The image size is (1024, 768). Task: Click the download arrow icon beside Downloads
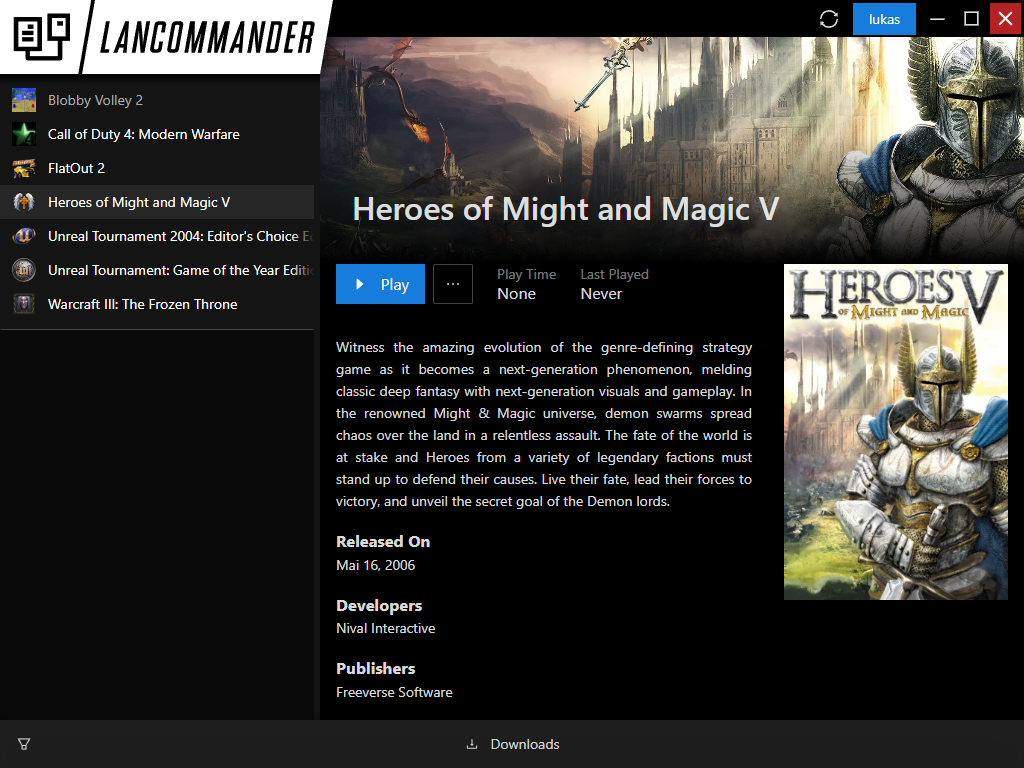[x=472, y=744]
